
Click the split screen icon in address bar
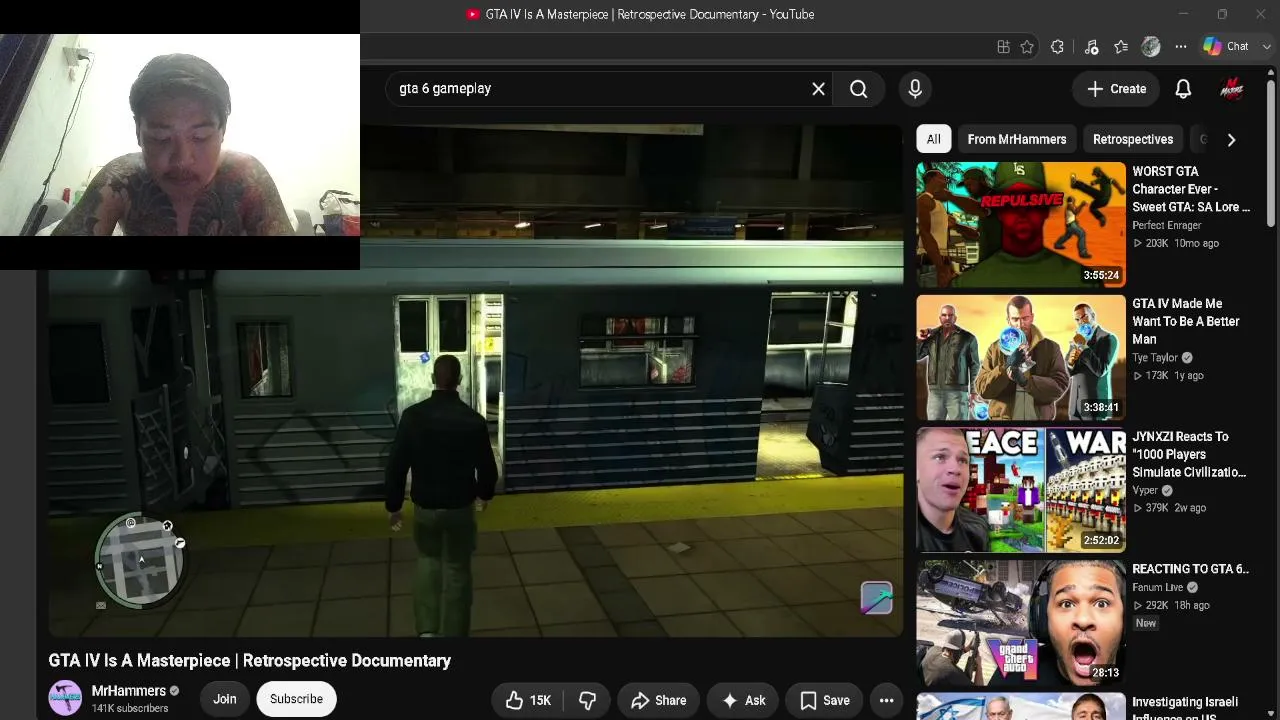point(1003,47)
